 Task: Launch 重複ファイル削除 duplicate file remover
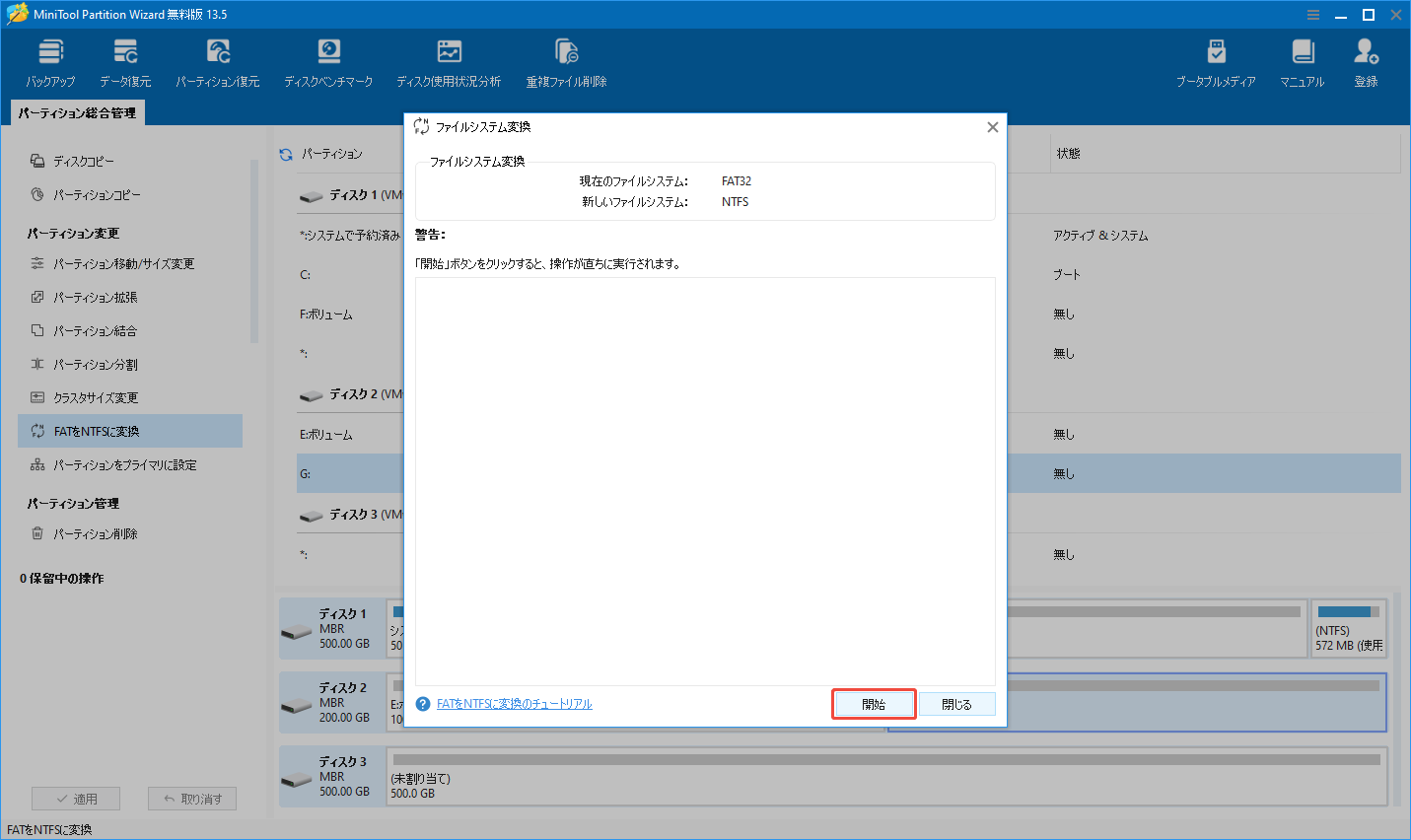tap(566, 61)
